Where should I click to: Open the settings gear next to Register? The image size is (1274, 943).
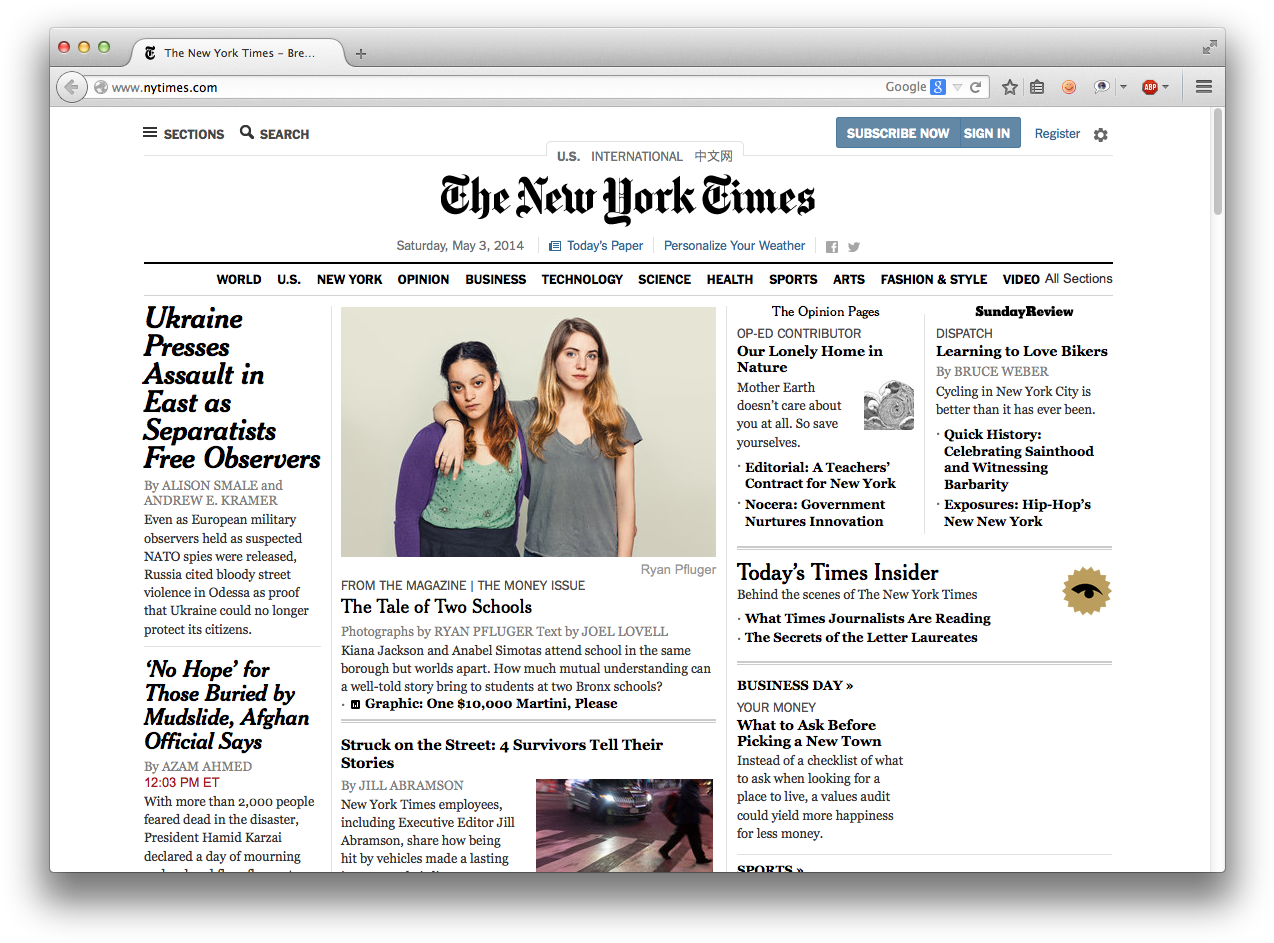click(x=1101, y=134)
